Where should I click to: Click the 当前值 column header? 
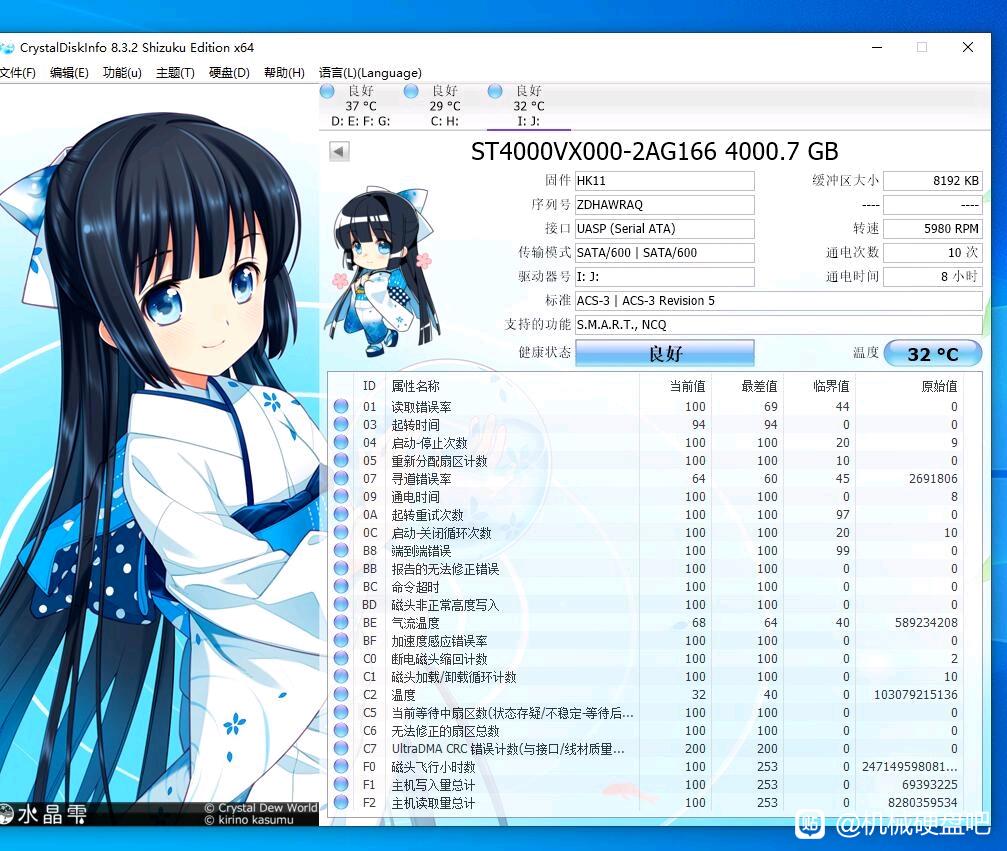tap(687, 386)
